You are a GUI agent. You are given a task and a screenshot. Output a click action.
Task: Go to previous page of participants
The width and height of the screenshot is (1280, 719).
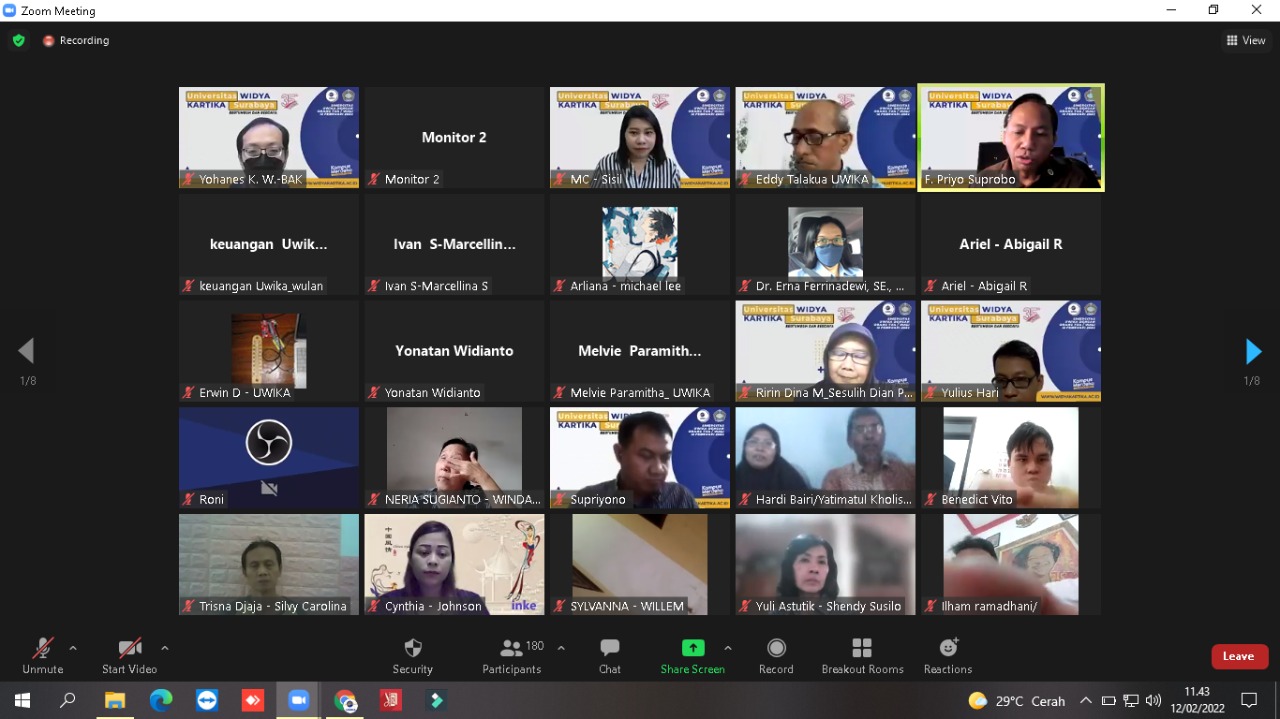coord(27,351)
